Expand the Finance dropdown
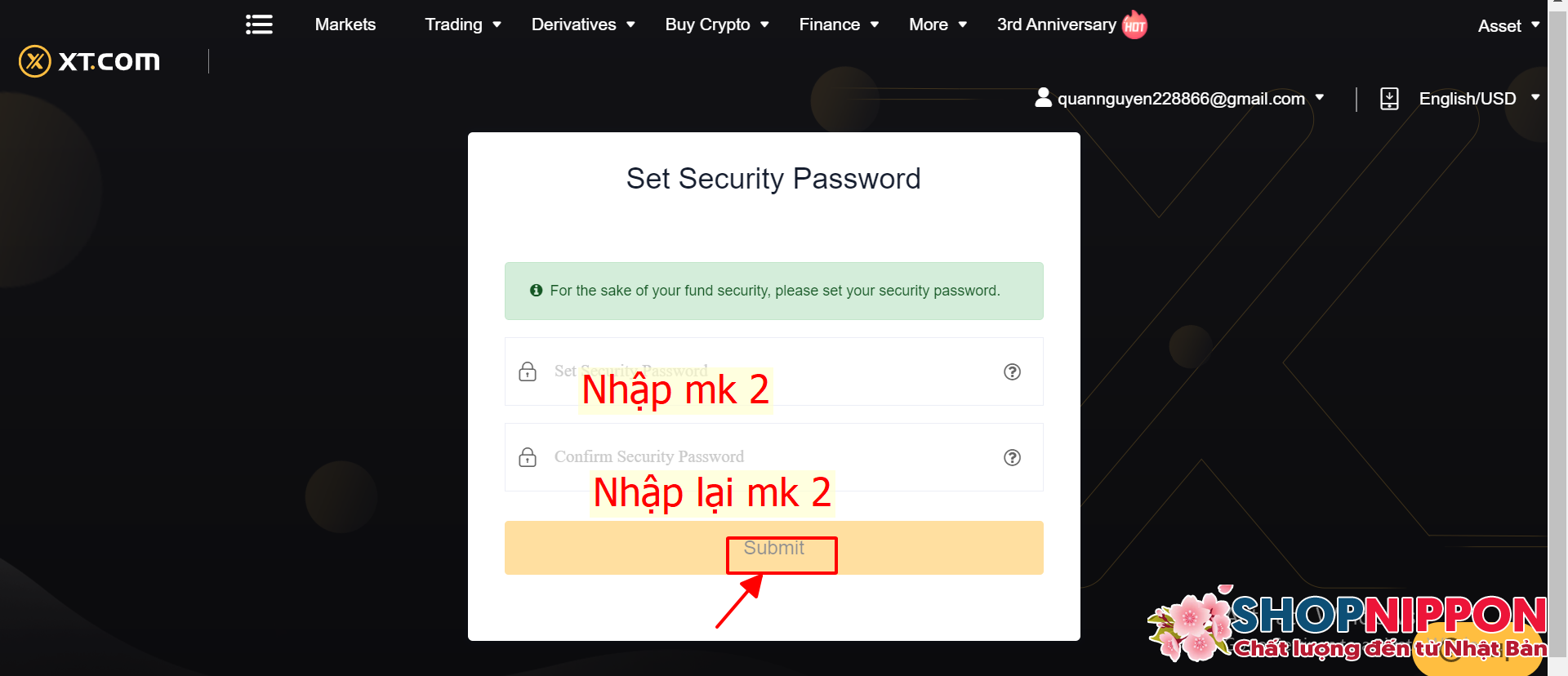 click(839, 24)
